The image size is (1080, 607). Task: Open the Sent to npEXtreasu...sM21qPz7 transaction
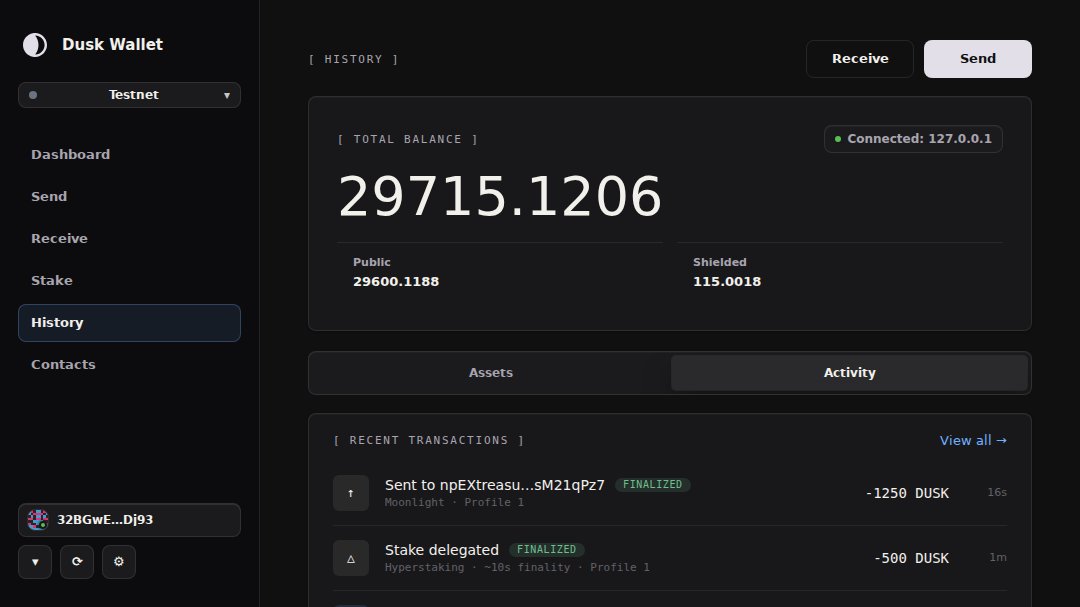(669, 493)
